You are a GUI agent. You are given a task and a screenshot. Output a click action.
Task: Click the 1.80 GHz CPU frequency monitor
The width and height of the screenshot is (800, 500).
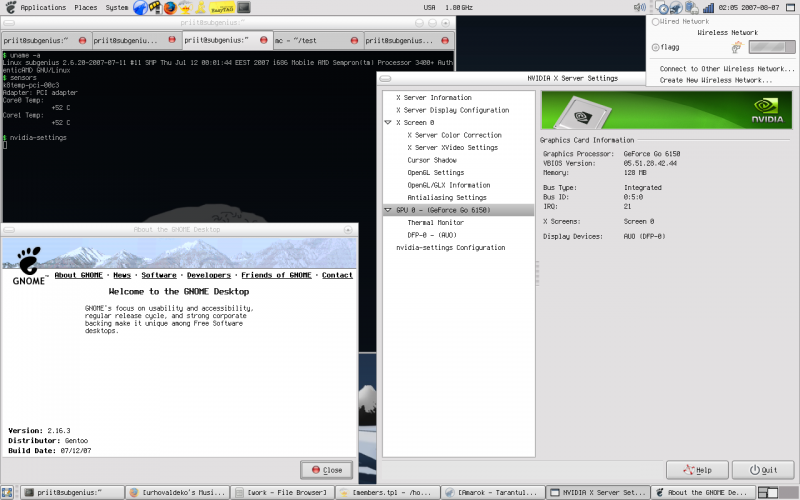pos(459,8)
